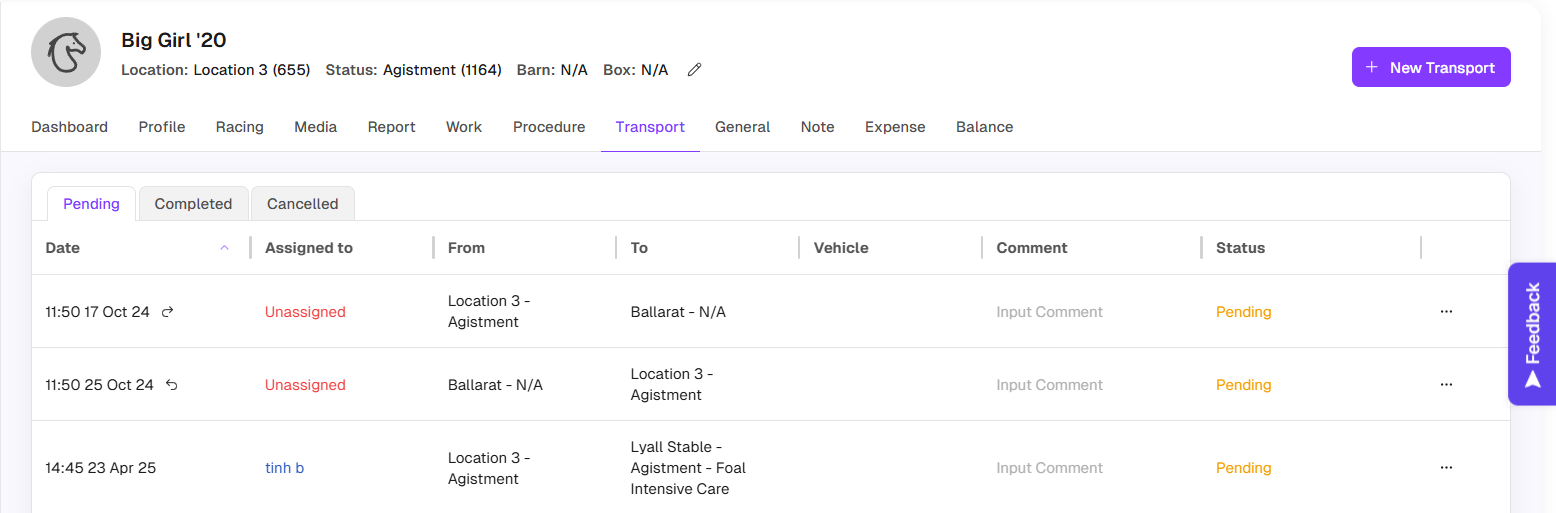Open the three-dot menu for 25 Oct transport

[x=1446, y=385]
